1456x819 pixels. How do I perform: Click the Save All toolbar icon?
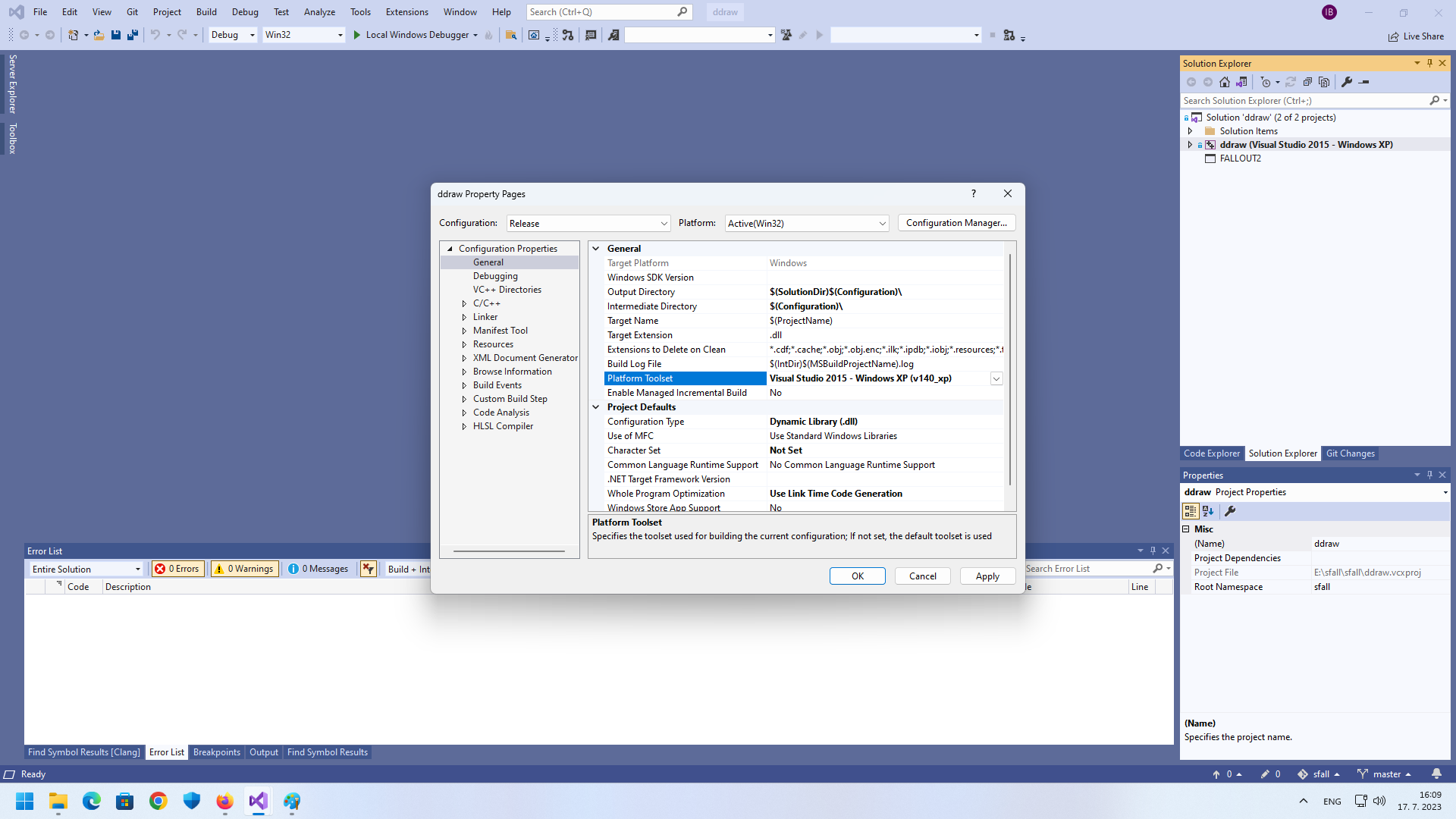pyautogui.click(x=133, y=35)
